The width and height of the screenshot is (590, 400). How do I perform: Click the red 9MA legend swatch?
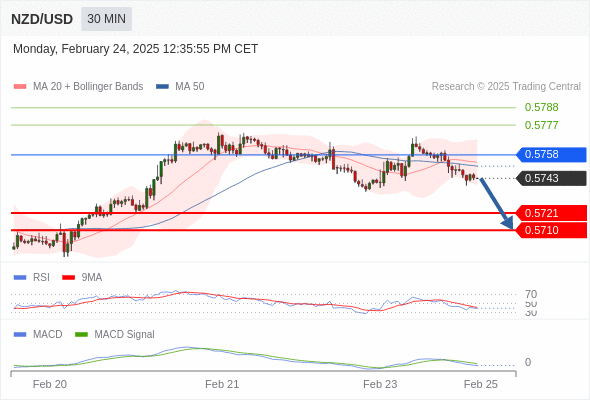click(x=68, y=278)
